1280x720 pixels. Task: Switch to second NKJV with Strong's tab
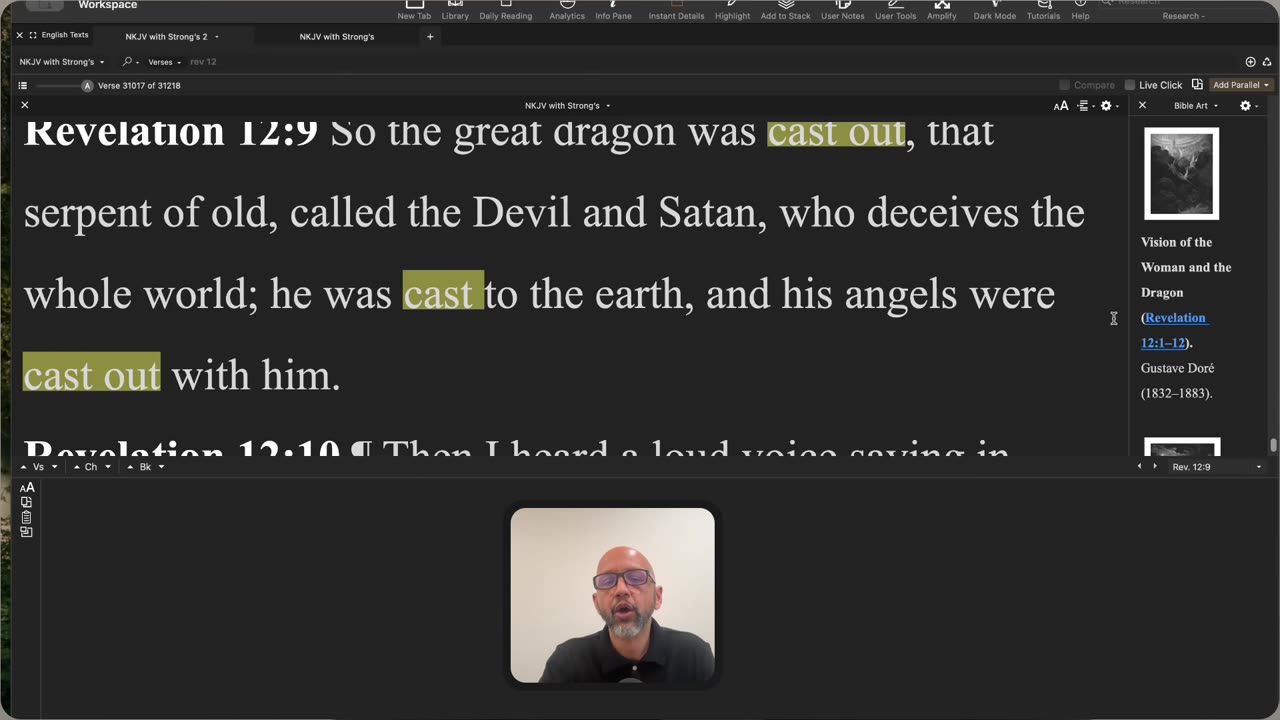[337, 37]
